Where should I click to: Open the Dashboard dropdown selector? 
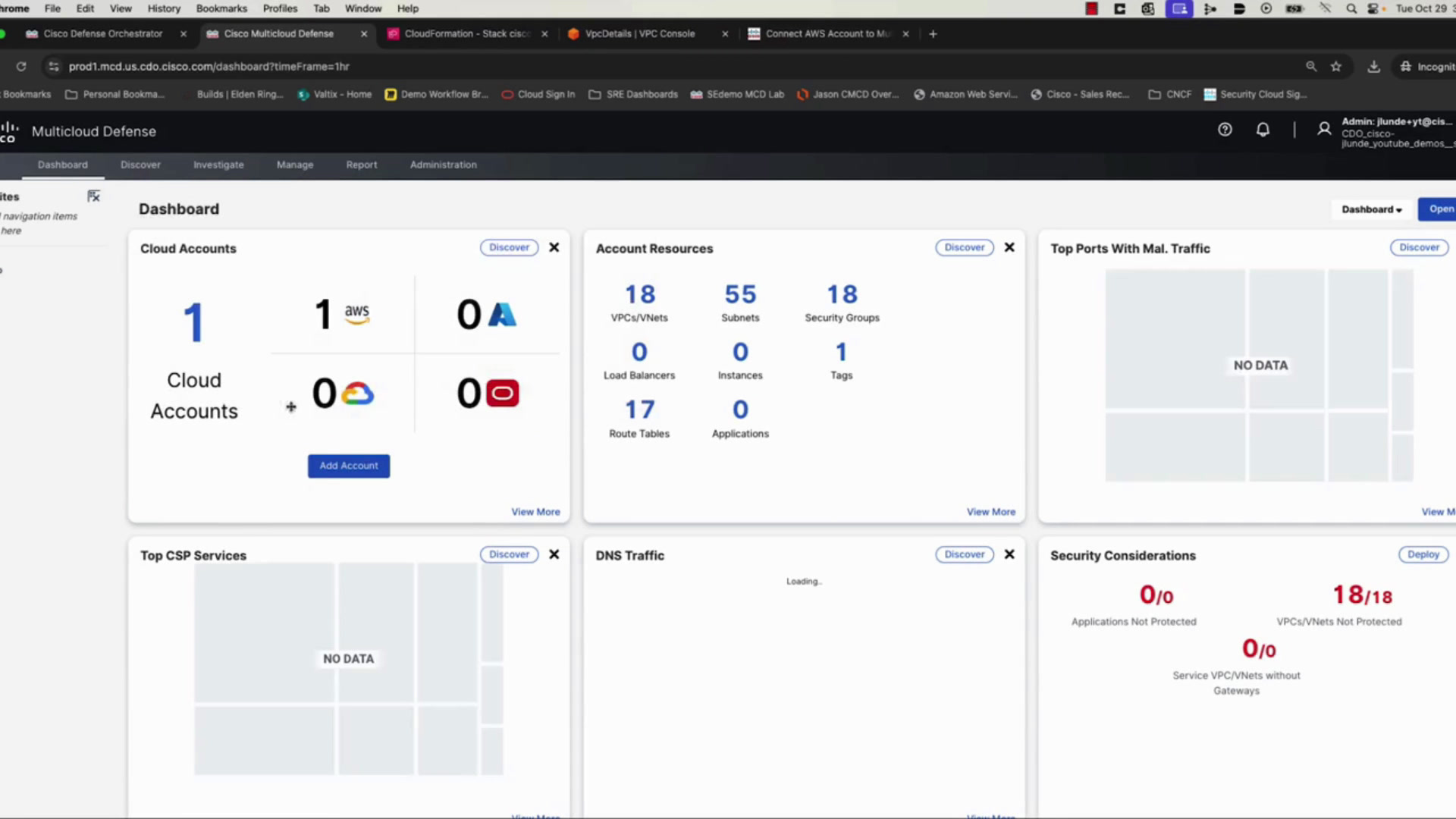(x=1371, y=209)
